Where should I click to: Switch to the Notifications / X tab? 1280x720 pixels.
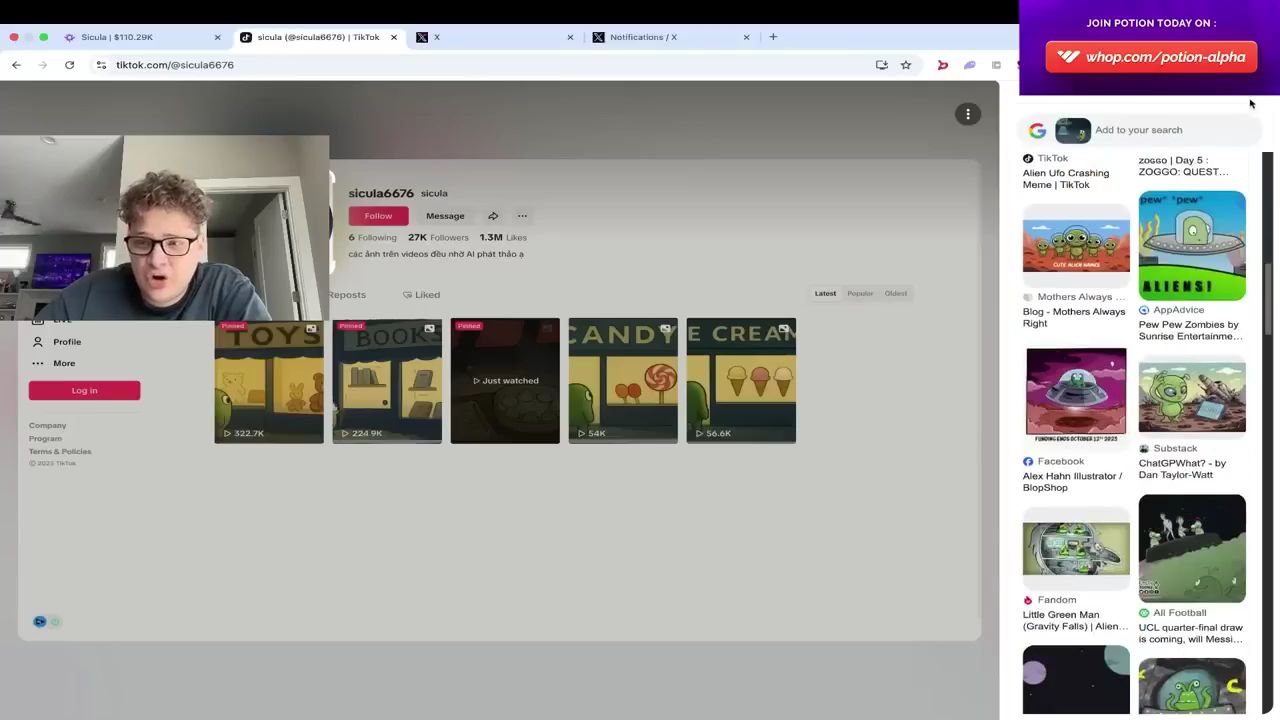click(x=643, y=37)
